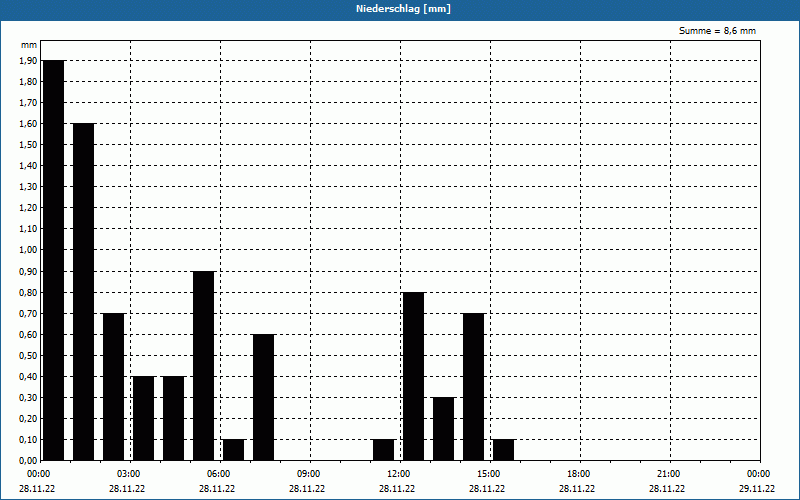The height and width of the screenshot is (500, 800).
Task: Select the 0,10 y-axis label
Action: (28, 439)
